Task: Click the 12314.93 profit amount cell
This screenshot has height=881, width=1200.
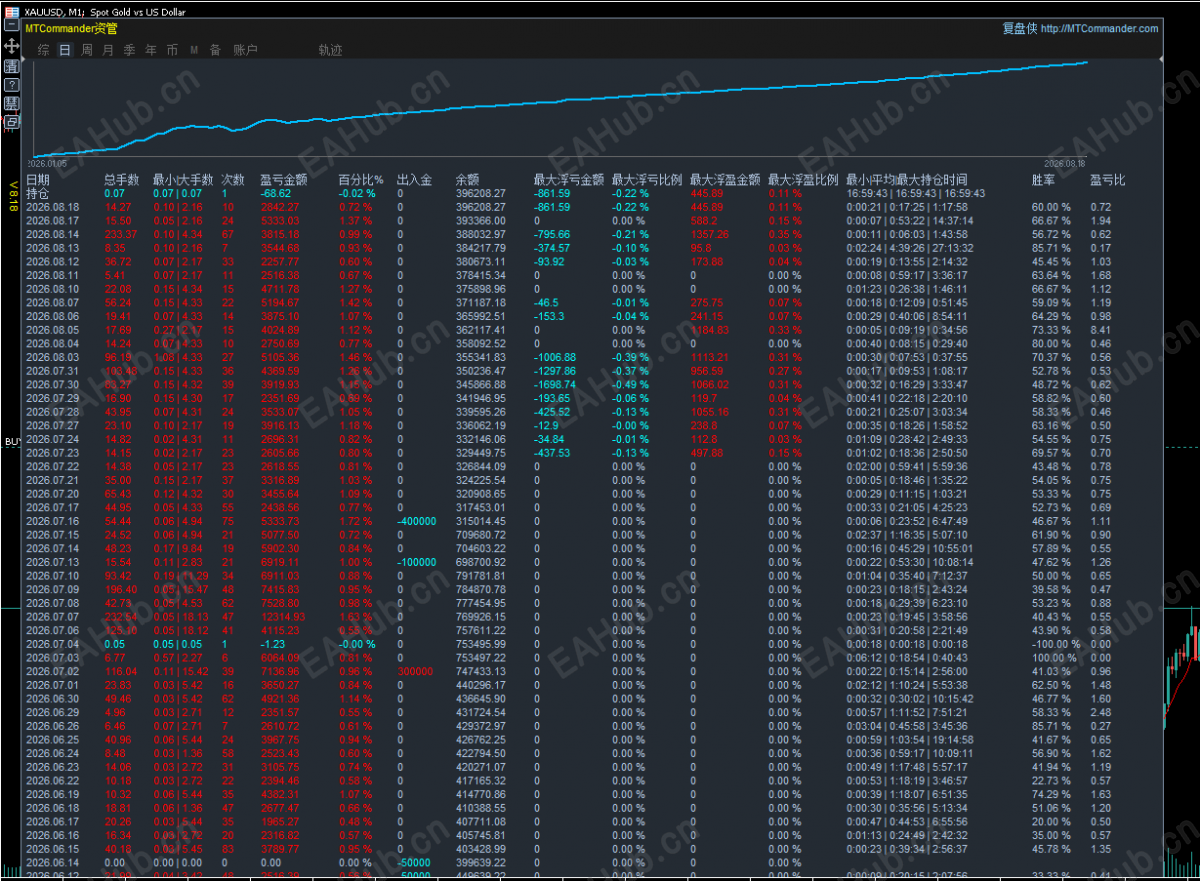Action: tap(285, 617)
